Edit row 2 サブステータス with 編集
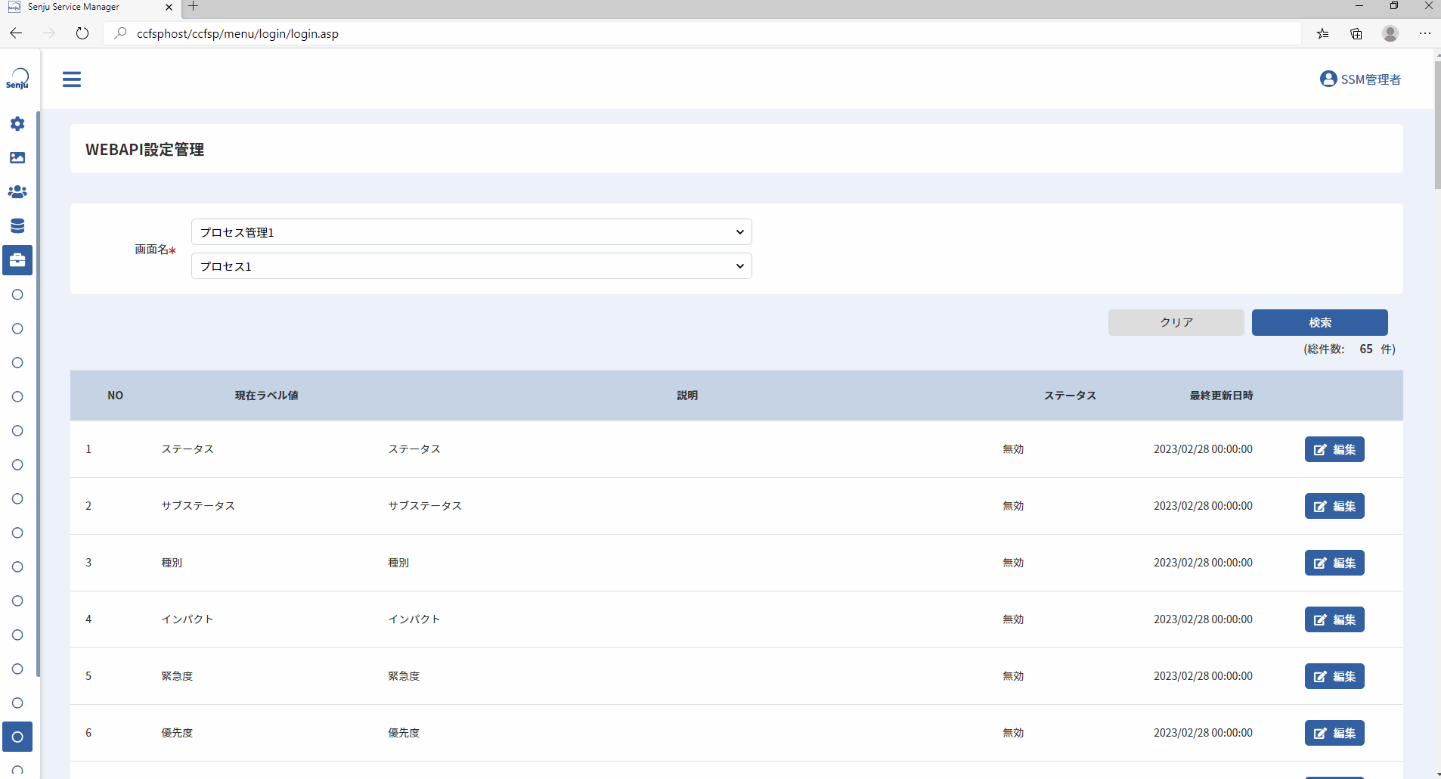Viewport: 1441px width, 779px height. pos(1334,506)
